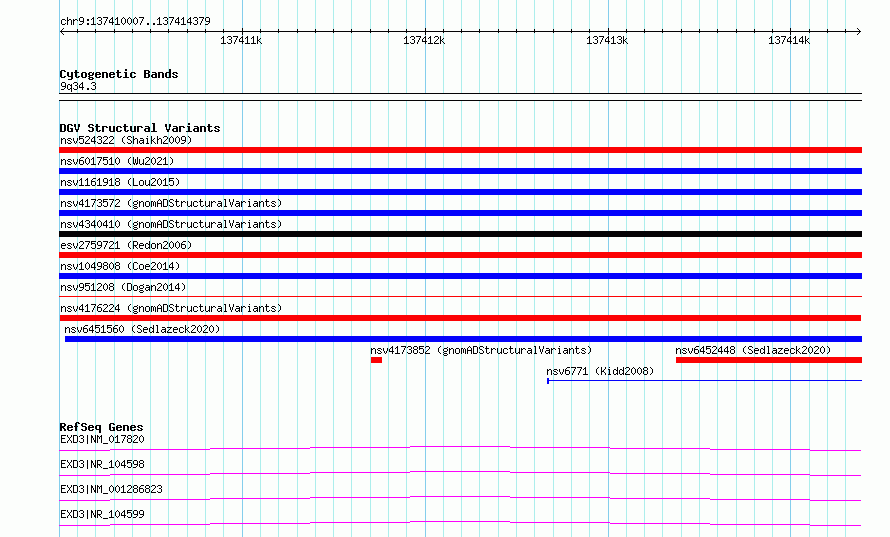Open the nsv1161918 (Lou2015) variant bar
Screen dimensions: 890x537
[x=460, y=192]
